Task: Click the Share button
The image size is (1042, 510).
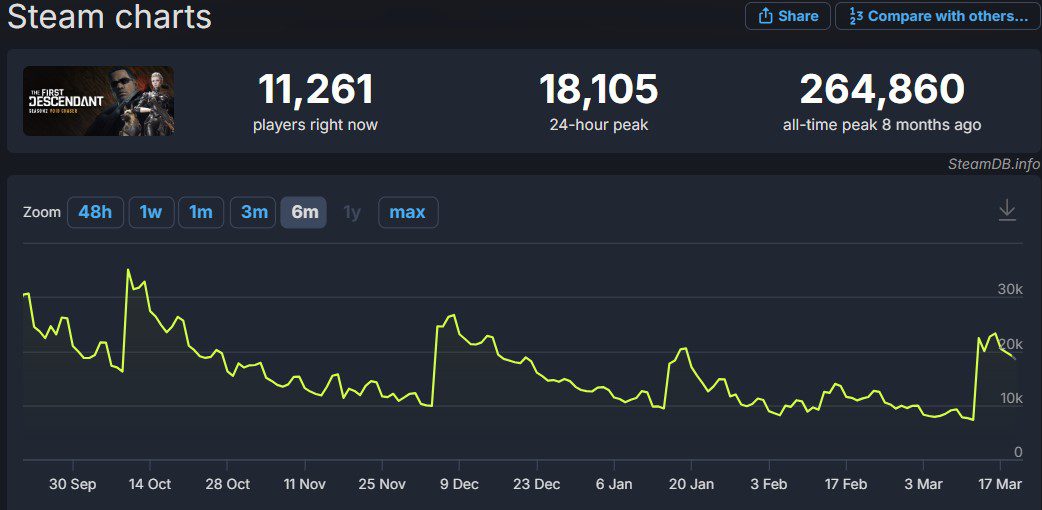Action: click(788, 16)
